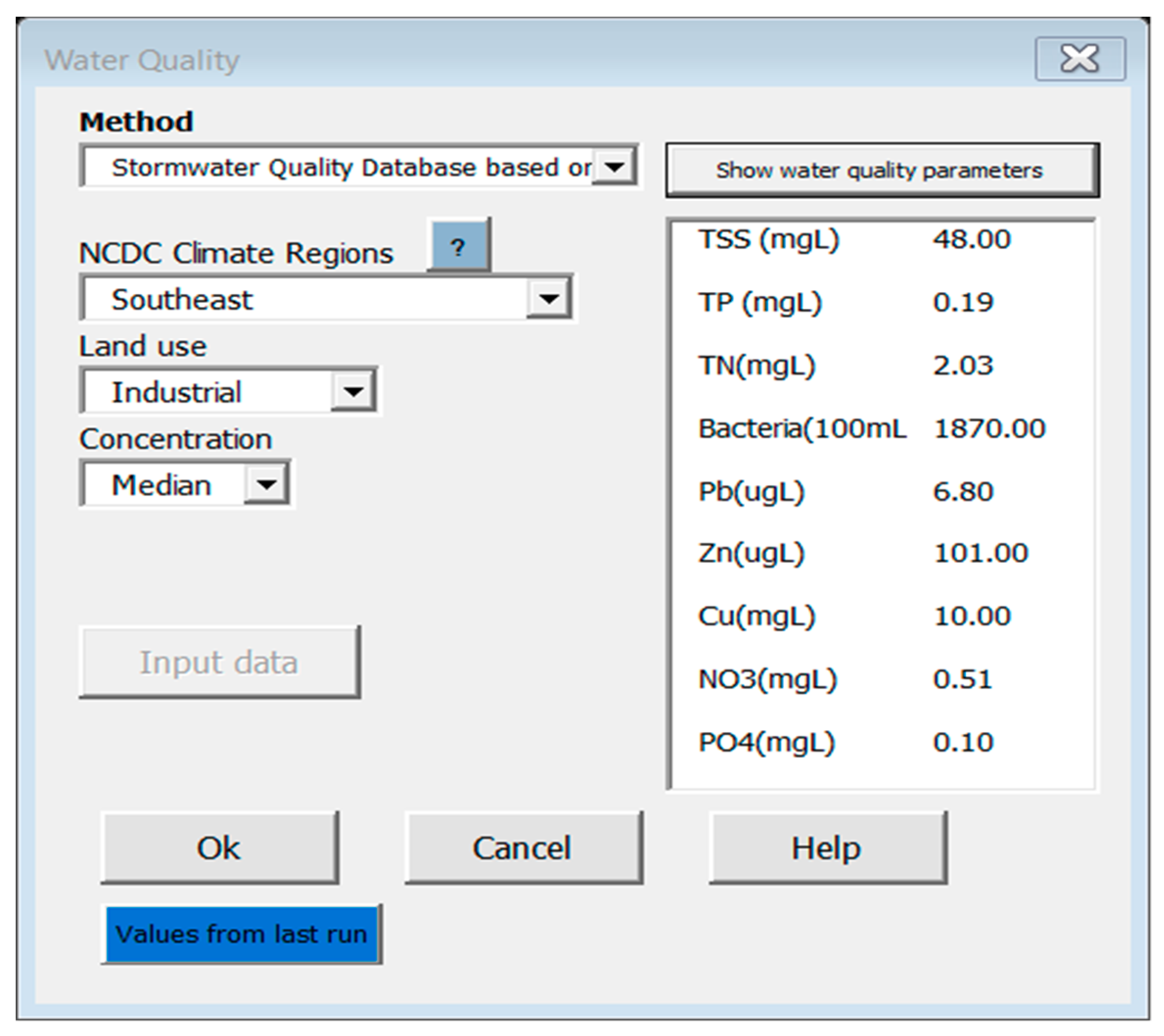Close the Water Quality dialog
Image resolution: width=1164 pixels, height=1036 pixels.
coord(1079,59)
